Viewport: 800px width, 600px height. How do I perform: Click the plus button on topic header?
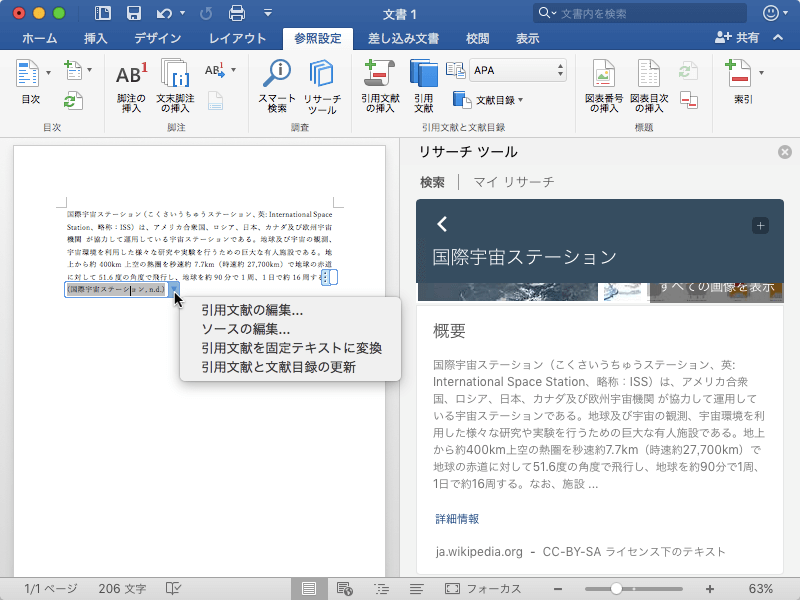[x=760, y=226]
